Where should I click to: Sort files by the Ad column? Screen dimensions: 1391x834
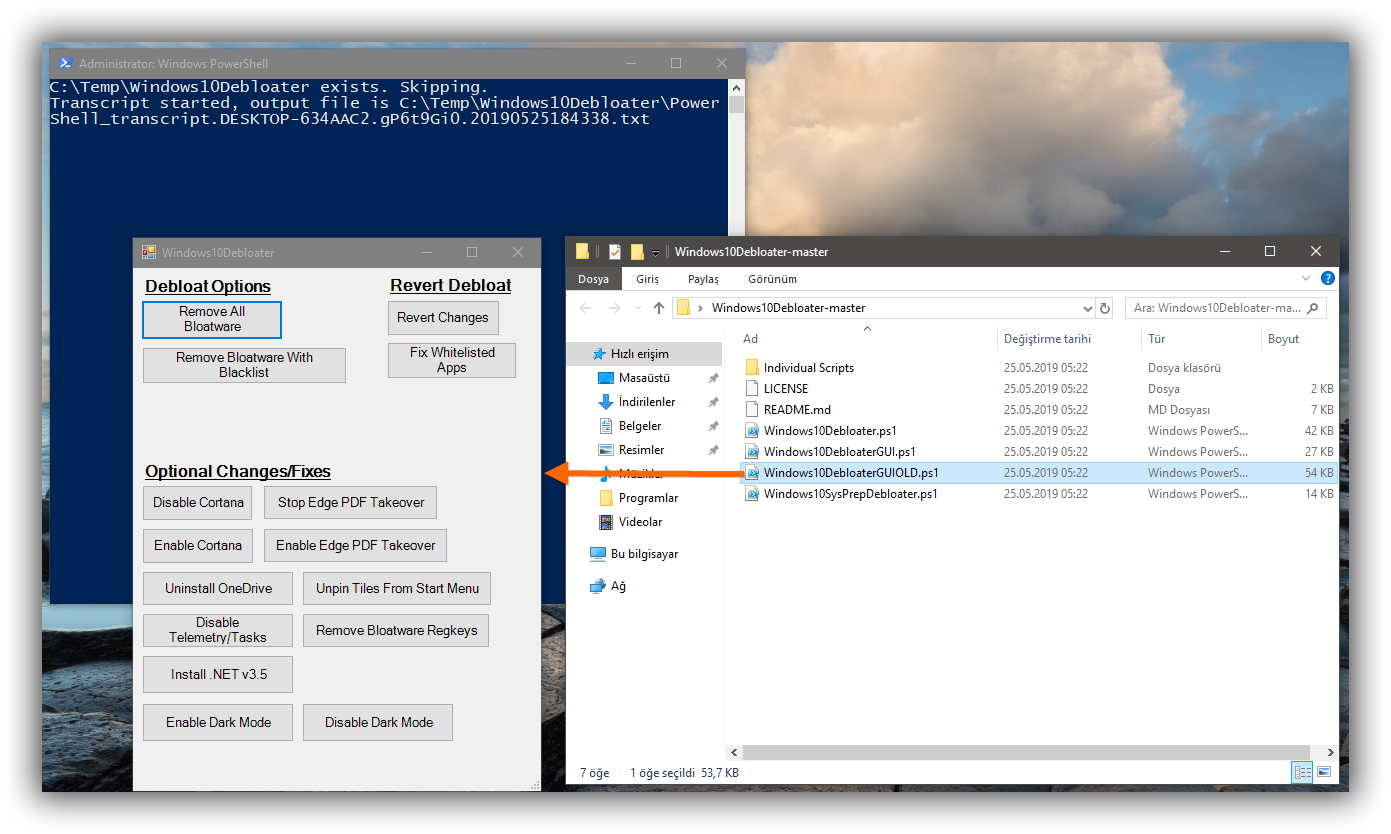pos(866,339)
